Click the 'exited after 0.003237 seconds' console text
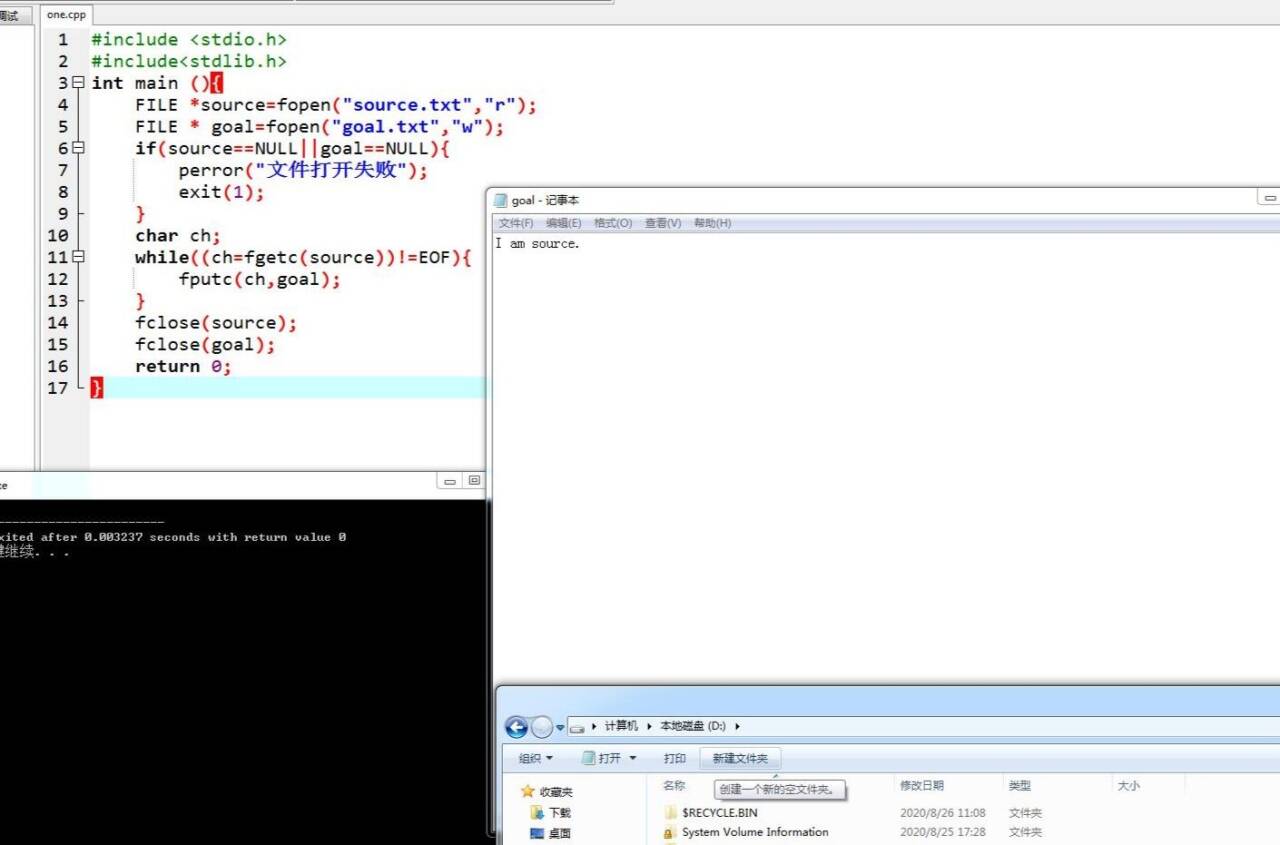This screenshot has width=1280, height=845. 173,537
